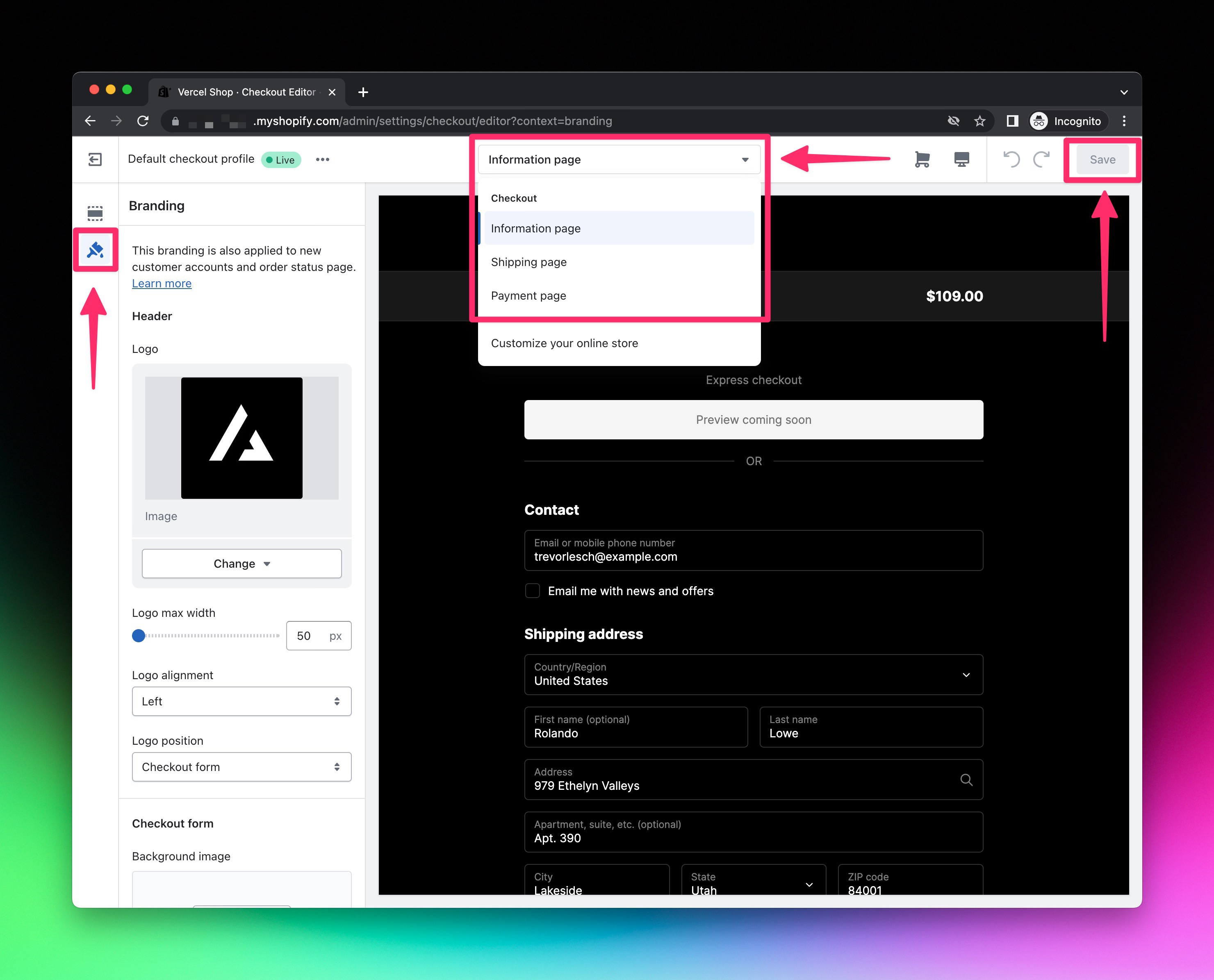The image size is (1214, 980).
Task: Close the Checkout Editor tab
Action: 332,92
